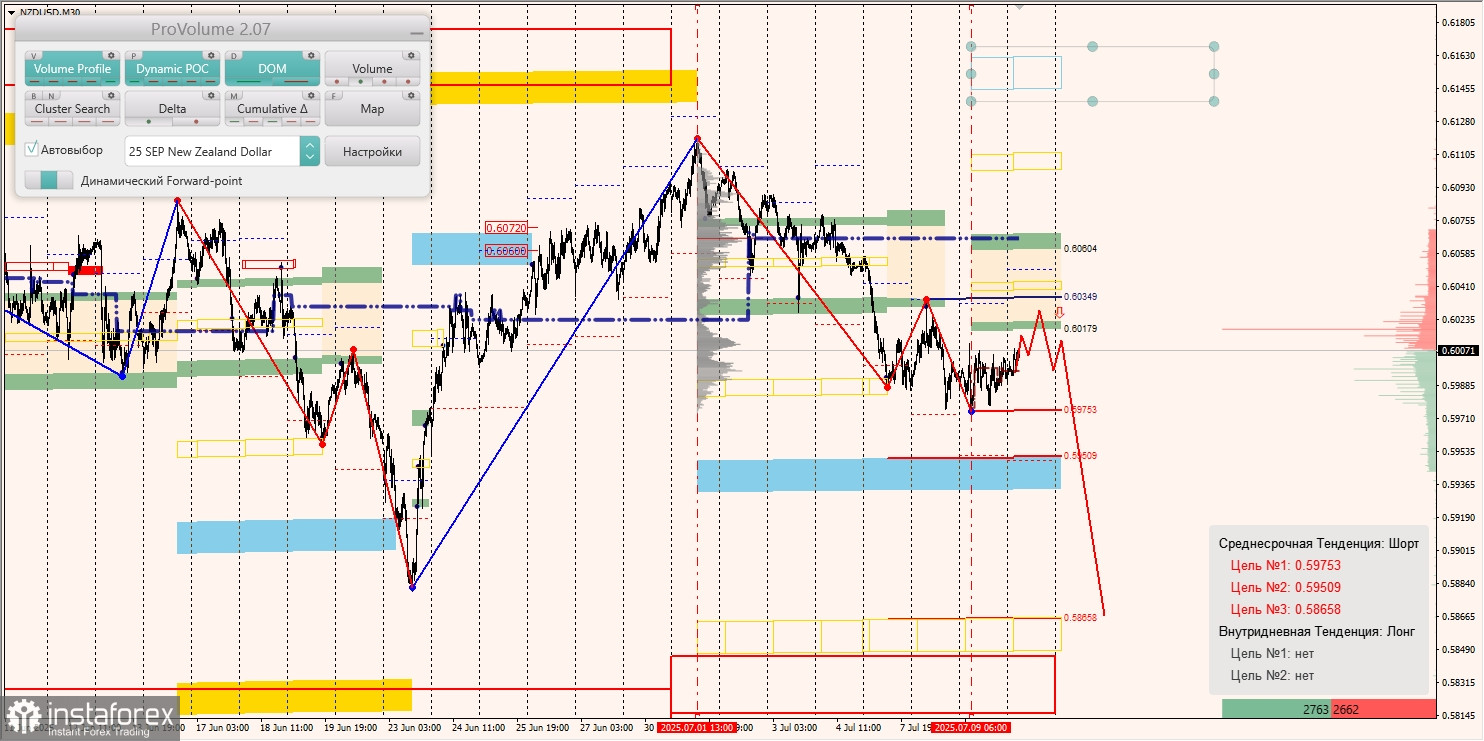The width and height of the screenshot is (1484, 741).
Task: Click the M hotkey tag on Cumulative Δ
Action: click(x=234, y=96)
